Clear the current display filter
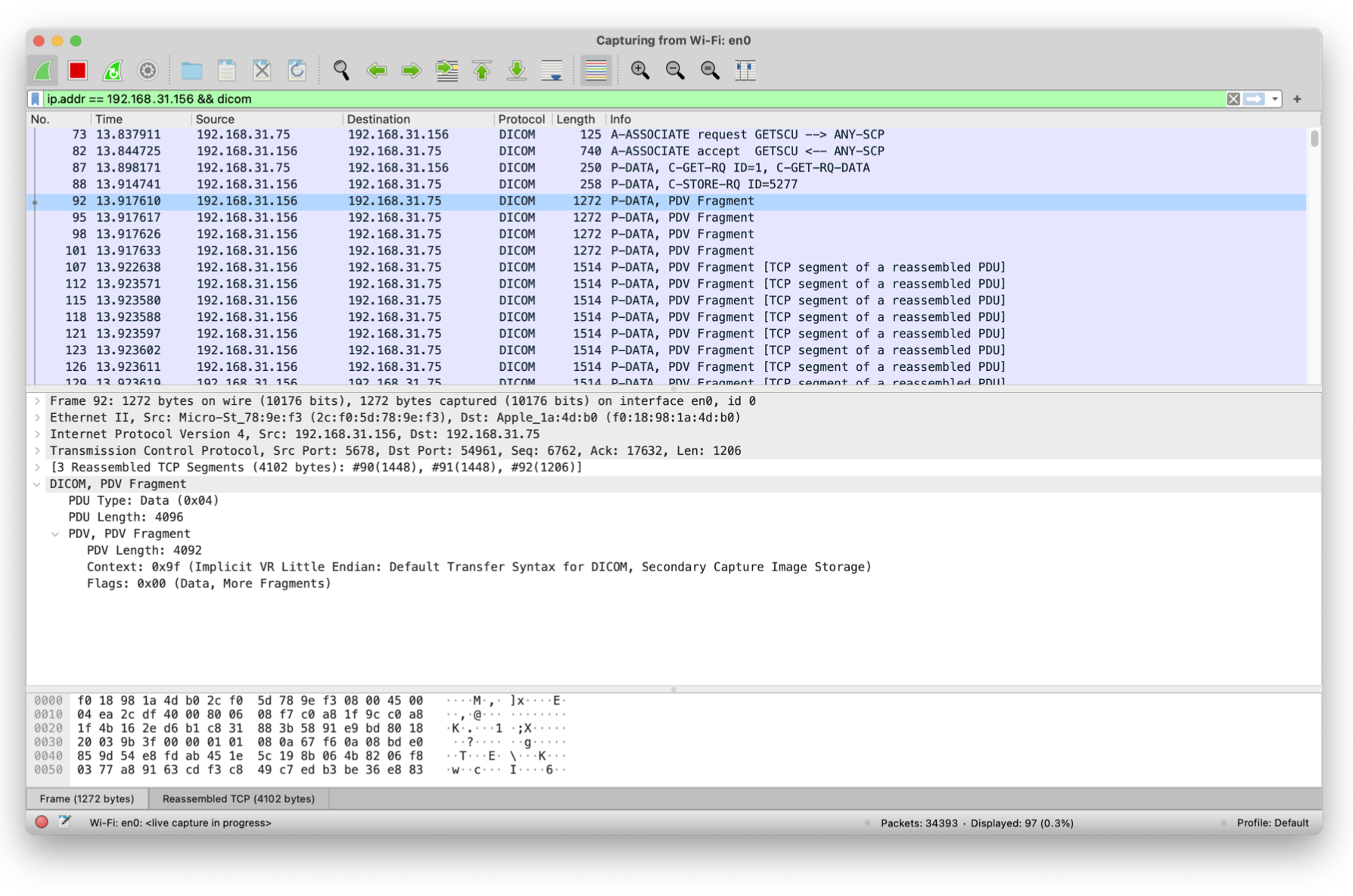The image size is (1353, 896). pyautogui.click(x=1233, y=98)
